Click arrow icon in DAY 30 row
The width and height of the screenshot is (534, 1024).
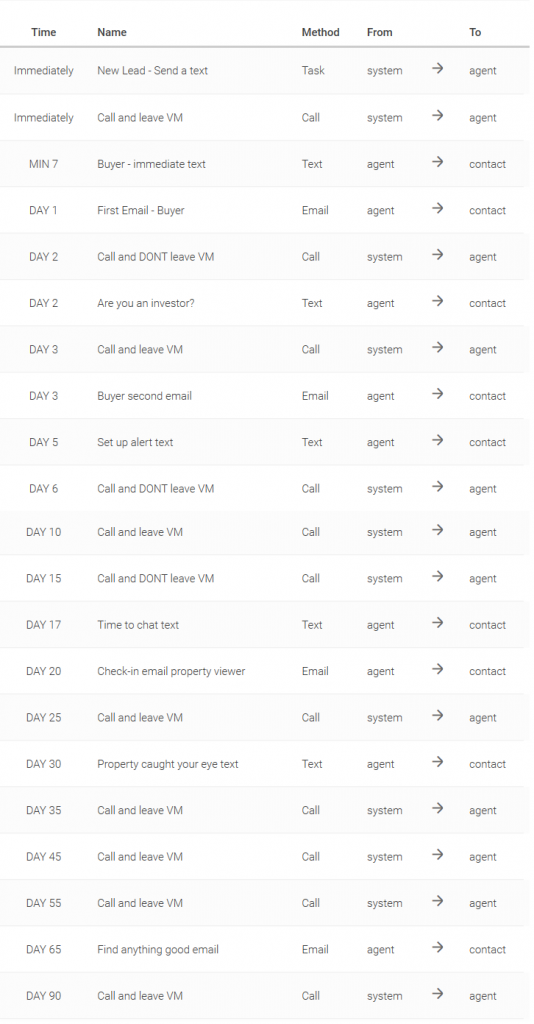coord(437,762)
